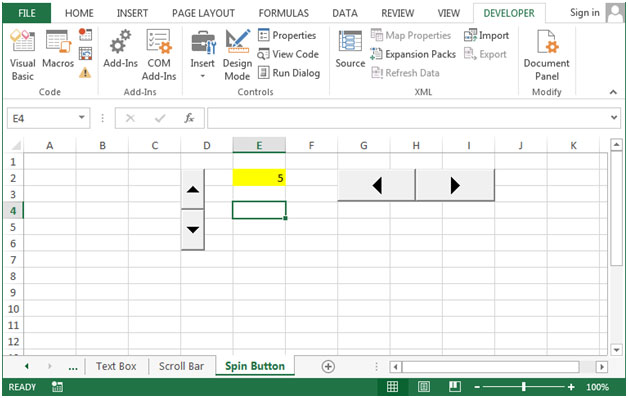Click Run Dialog
628x398 pixels.
tap(289, 73)
